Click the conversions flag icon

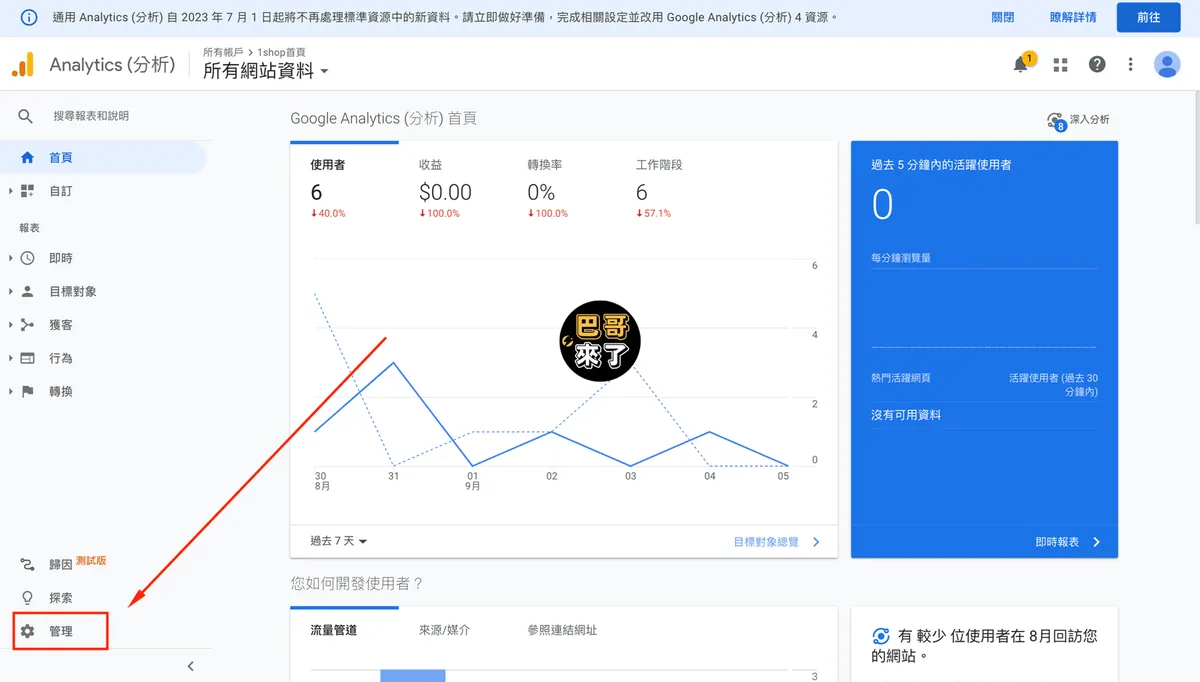click(x=27, y=392)
